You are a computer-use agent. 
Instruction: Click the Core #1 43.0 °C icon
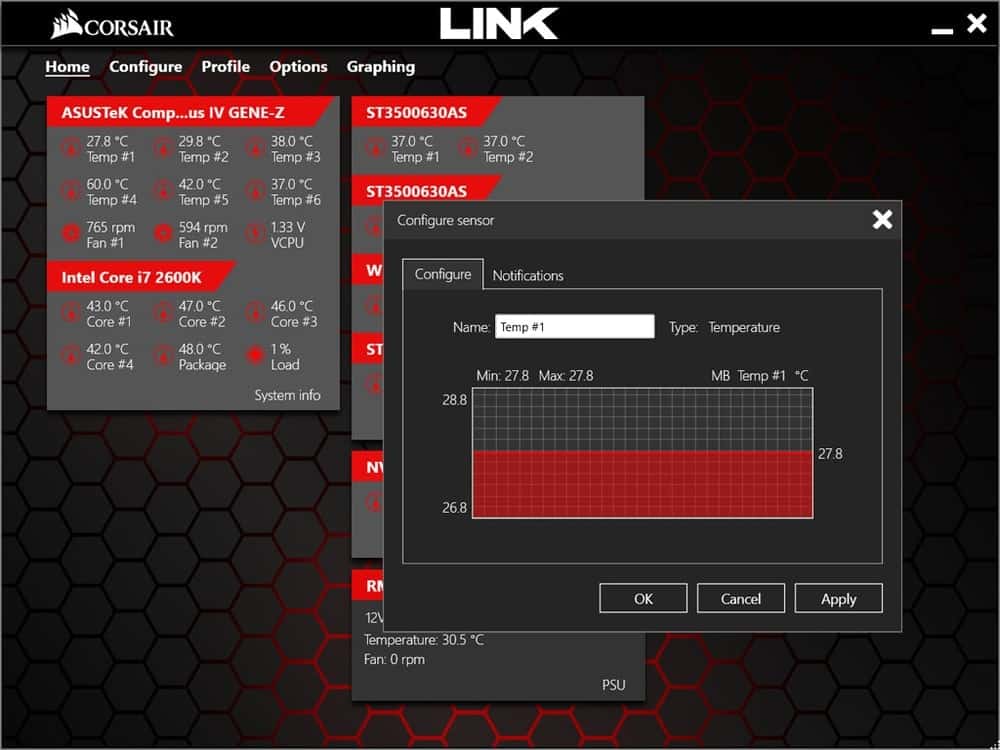click(x=71, y=313)
